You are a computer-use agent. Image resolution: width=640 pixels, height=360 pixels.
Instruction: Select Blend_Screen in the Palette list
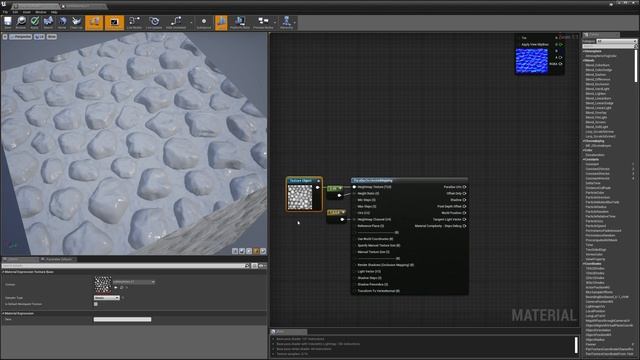pyautogui.click(x=596, y=122)
